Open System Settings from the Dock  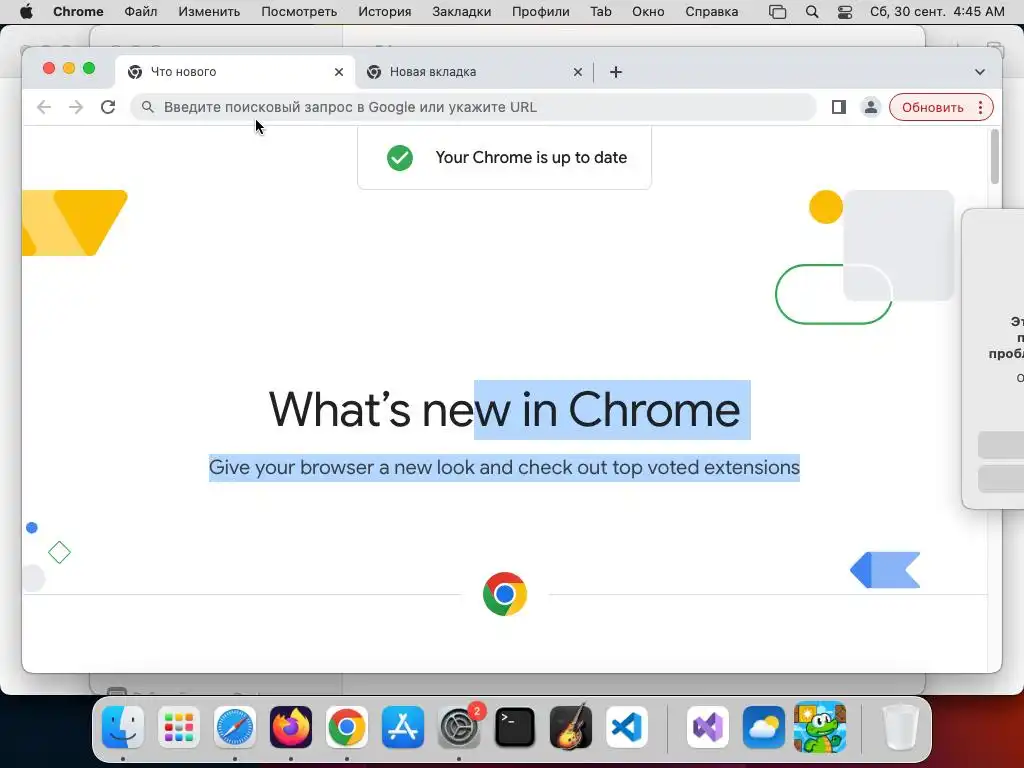click(x=459, y=727)
